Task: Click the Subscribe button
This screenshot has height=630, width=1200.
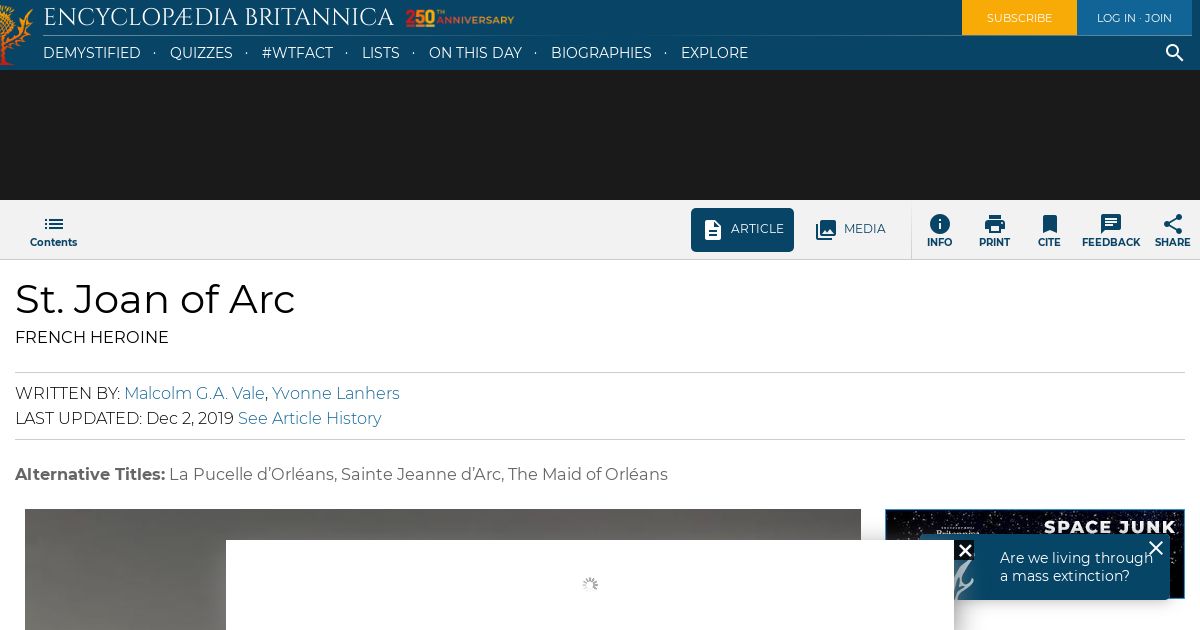Action: point(1019,18)
